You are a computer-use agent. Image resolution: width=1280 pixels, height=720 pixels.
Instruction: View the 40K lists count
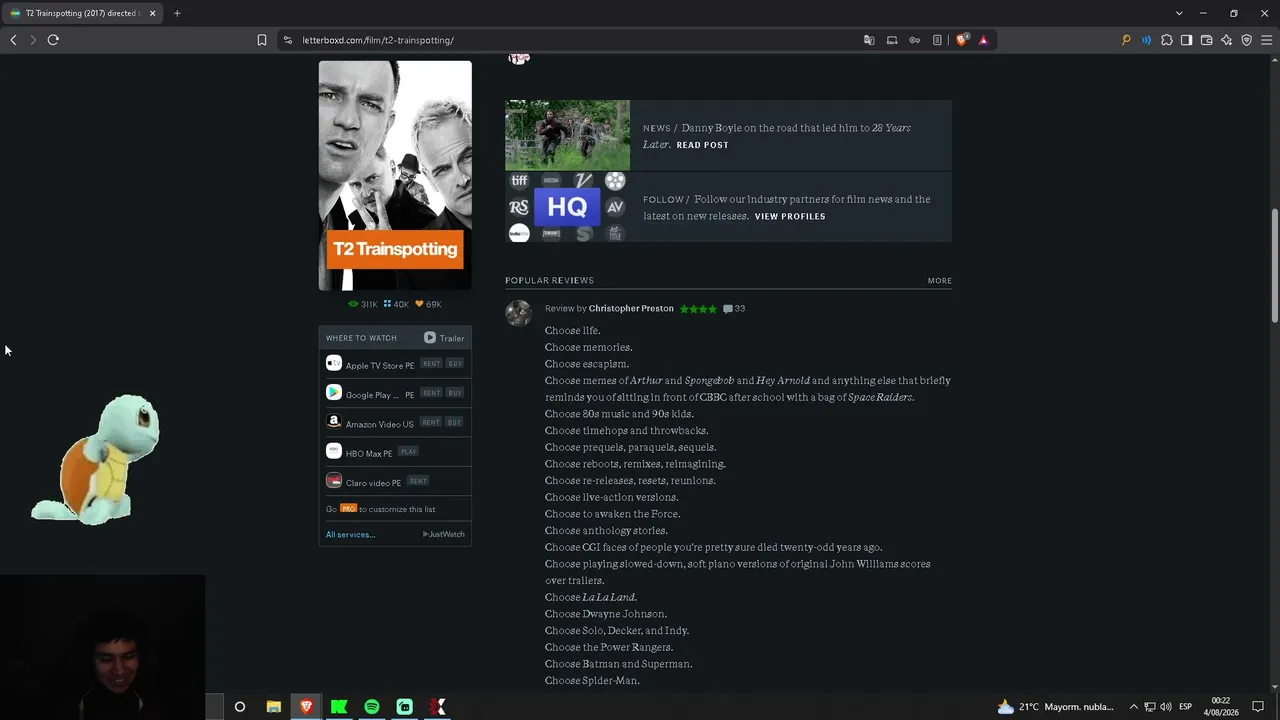coord(396,304)
